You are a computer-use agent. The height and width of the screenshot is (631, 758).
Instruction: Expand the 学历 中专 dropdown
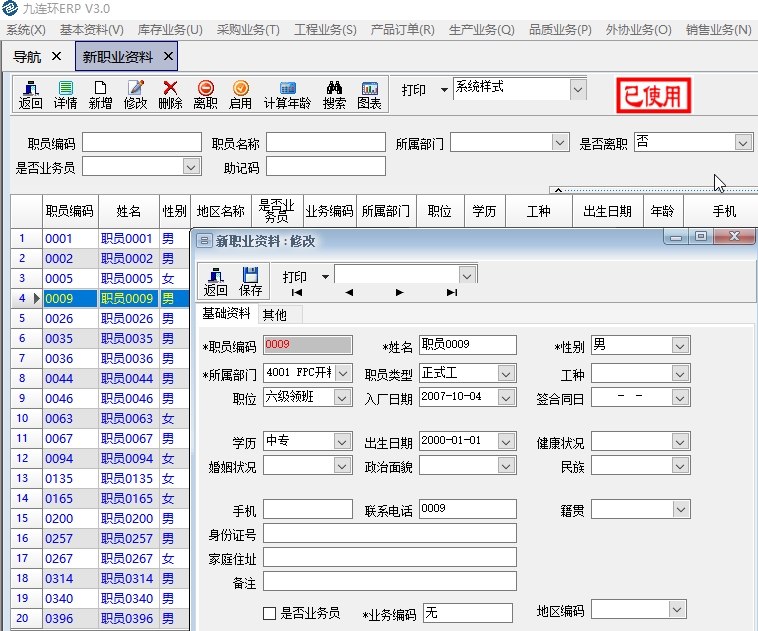(342, 441)
